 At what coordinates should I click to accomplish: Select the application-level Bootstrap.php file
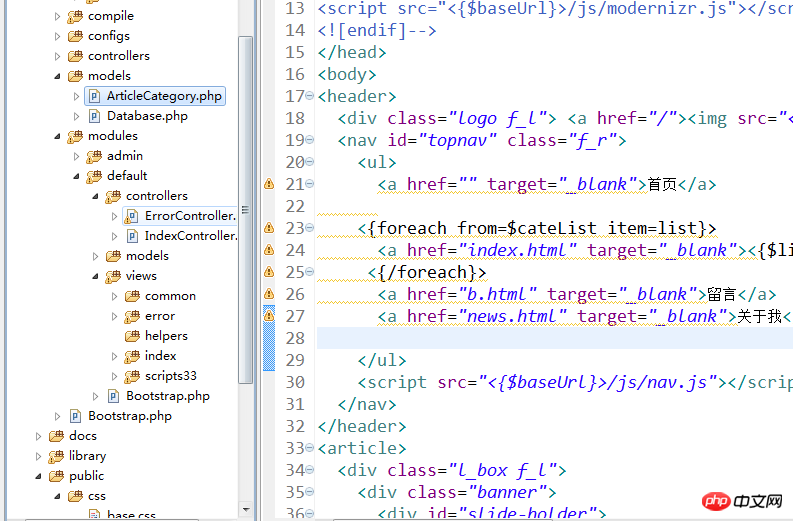point(130,416)
